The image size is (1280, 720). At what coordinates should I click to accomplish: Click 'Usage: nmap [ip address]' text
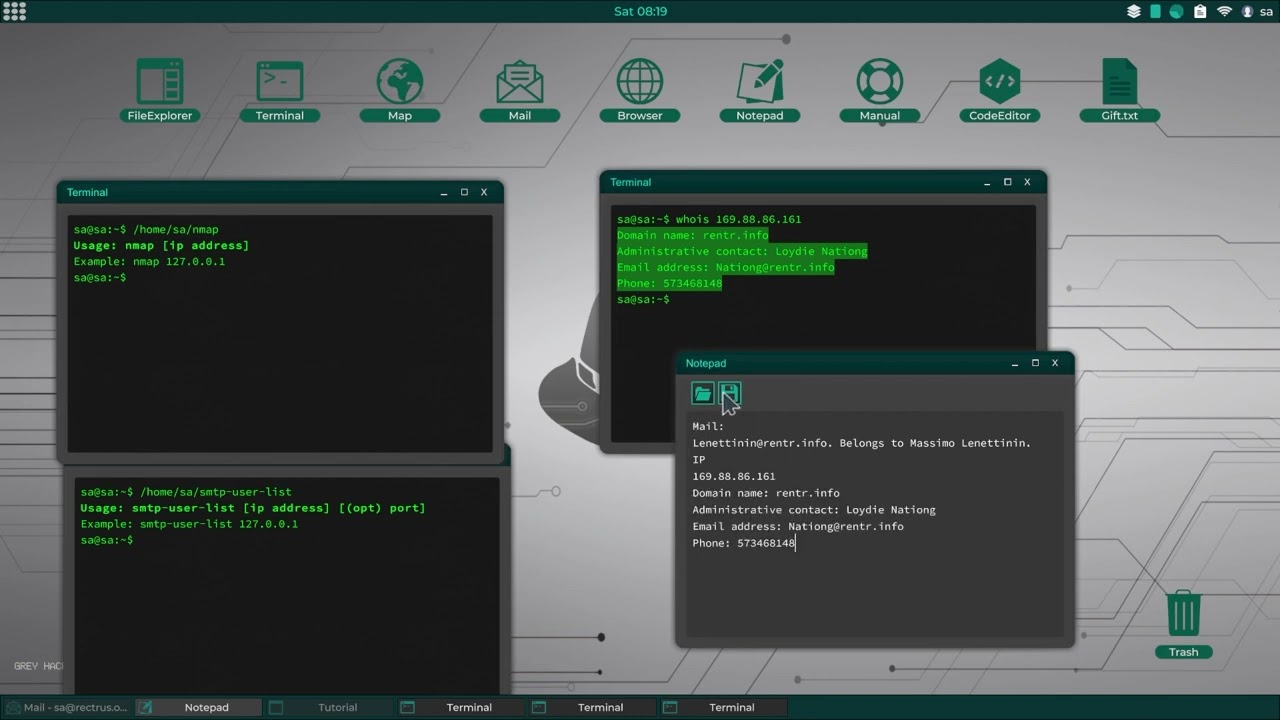(x=161, y=245)
